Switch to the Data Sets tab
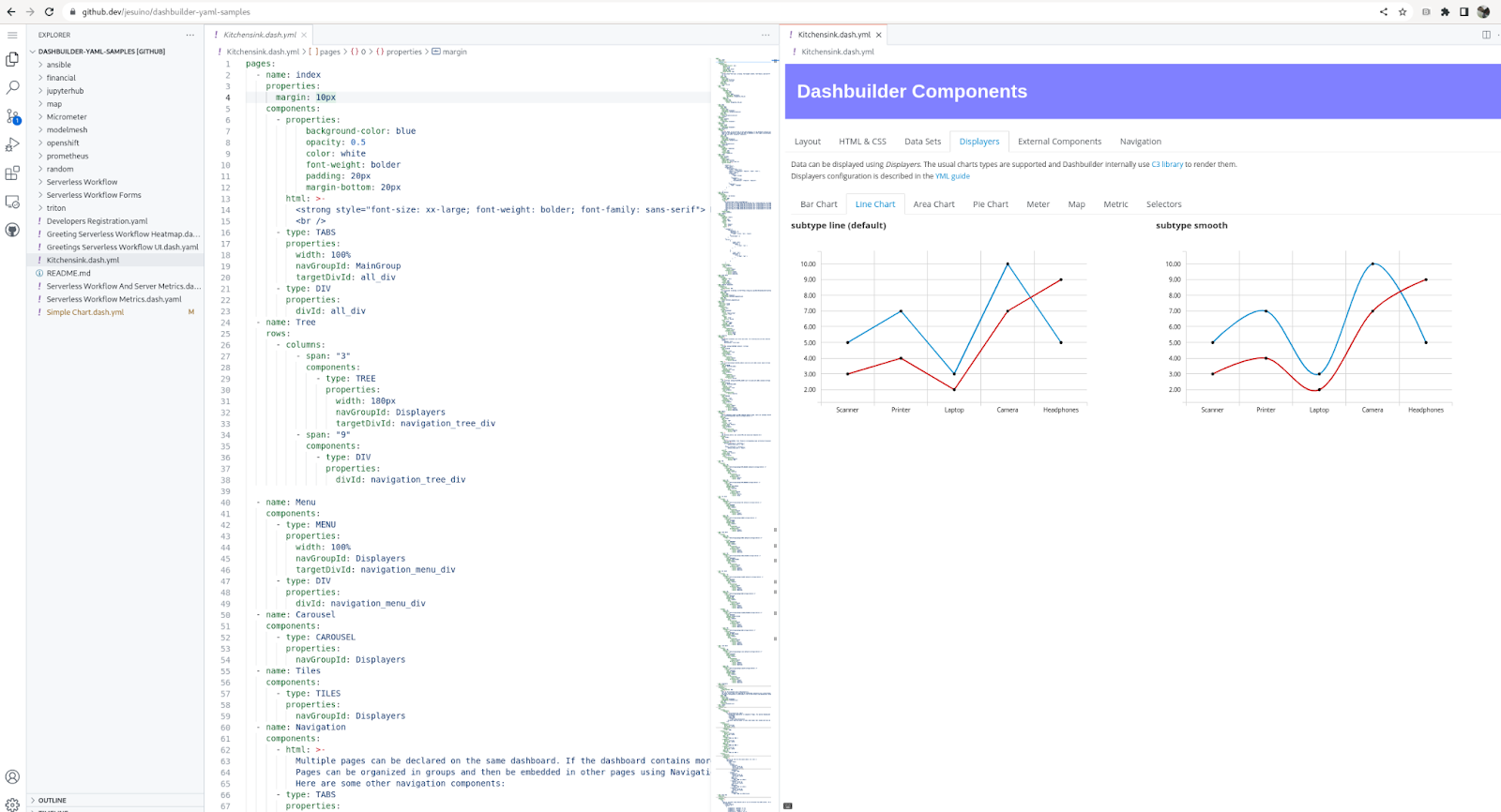The height and width of the screenshot is (812, 1501). click(x=922, y=142)
